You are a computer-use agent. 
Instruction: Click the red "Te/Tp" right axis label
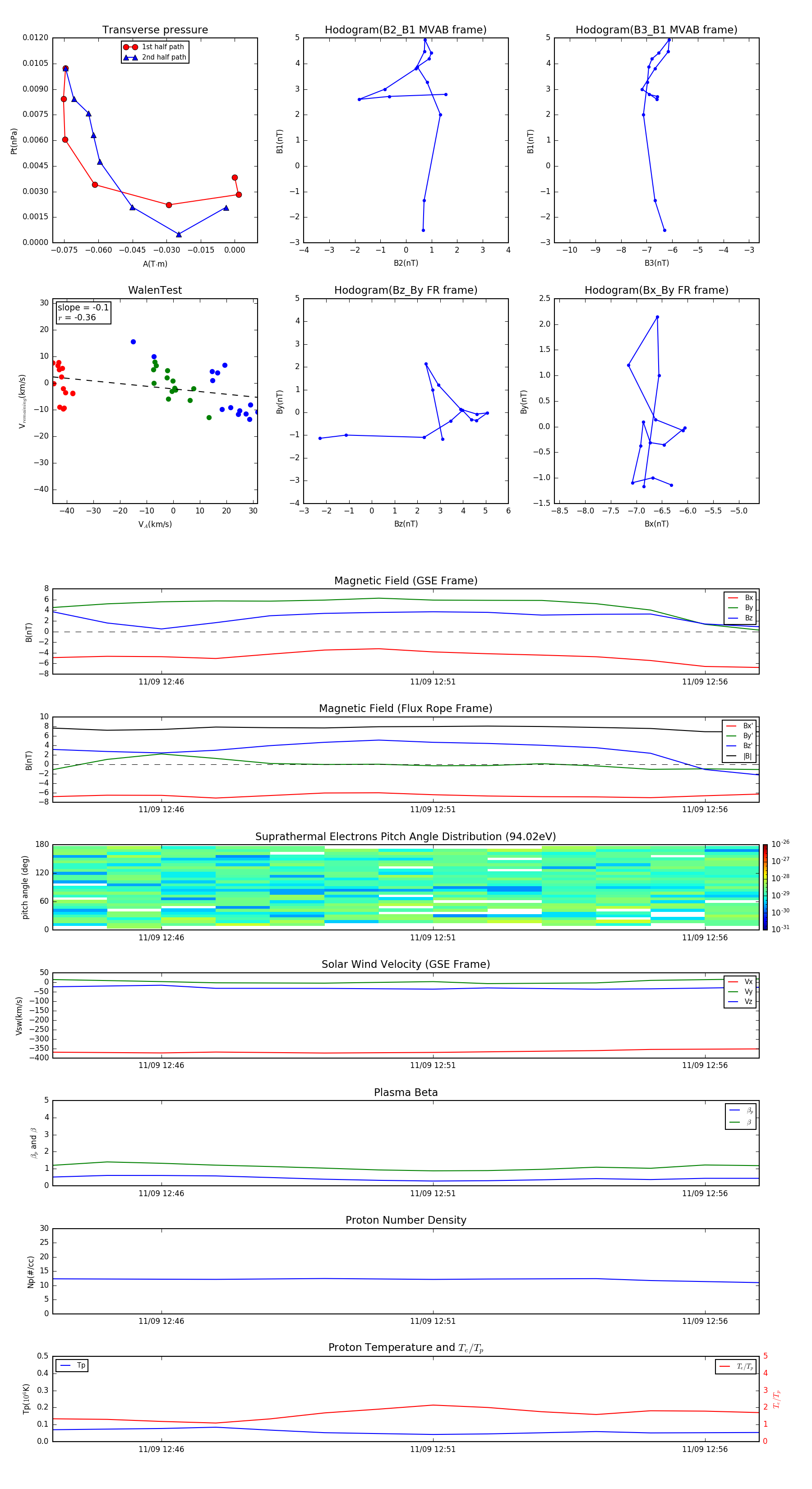[777, 1399]
